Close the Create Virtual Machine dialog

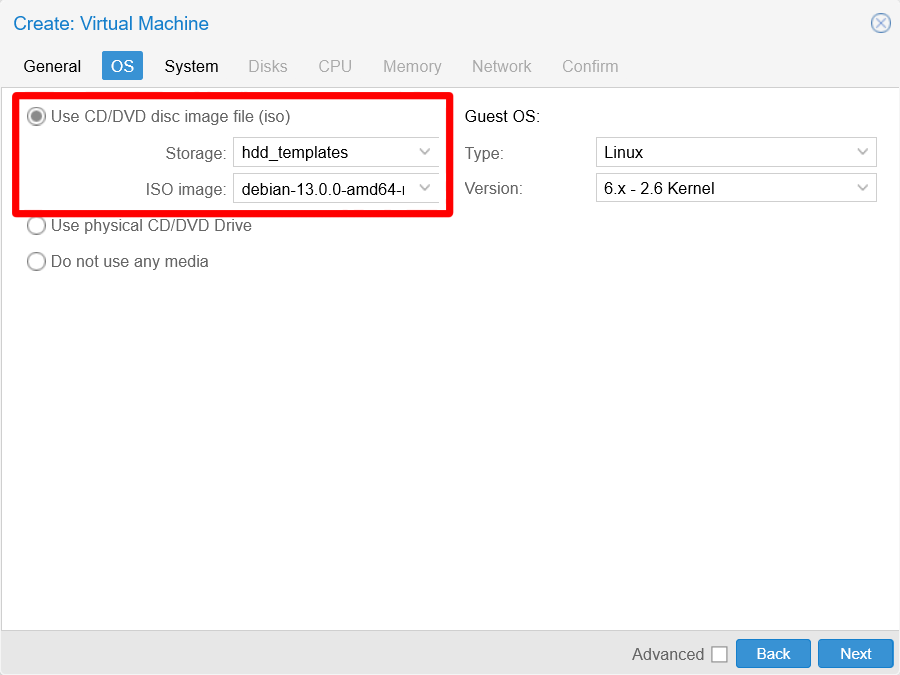(880, 23)
